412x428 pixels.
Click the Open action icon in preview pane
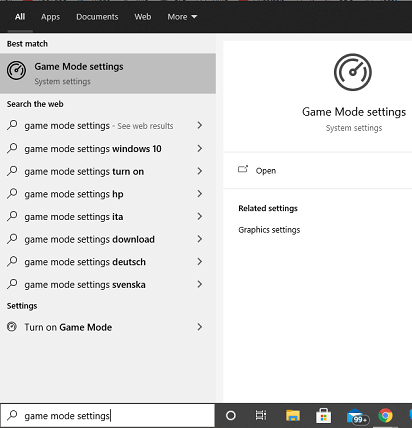pos(243,169)
